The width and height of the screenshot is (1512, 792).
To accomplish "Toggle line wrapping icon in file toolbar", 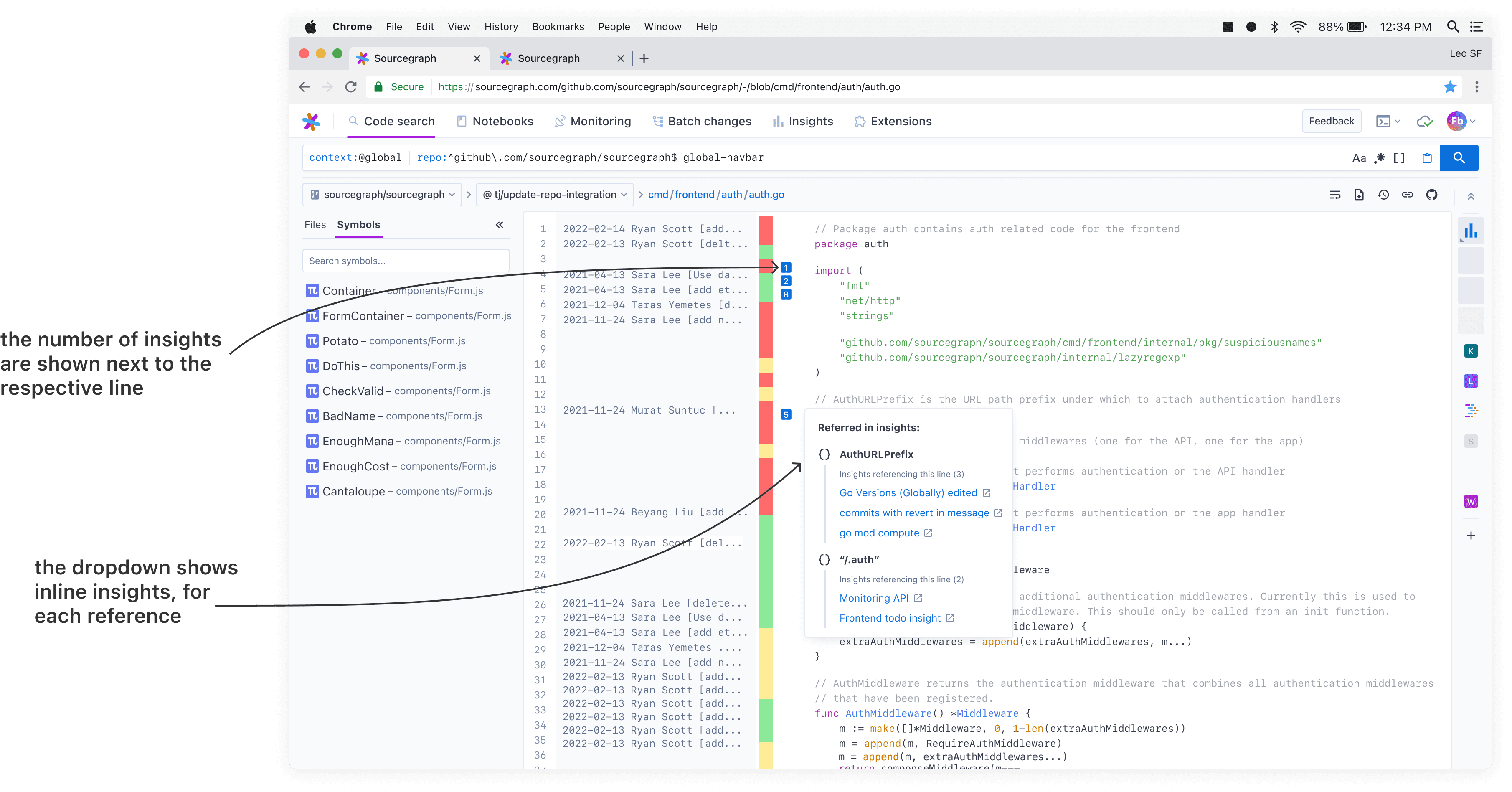I will click(x=1335, y=195).
